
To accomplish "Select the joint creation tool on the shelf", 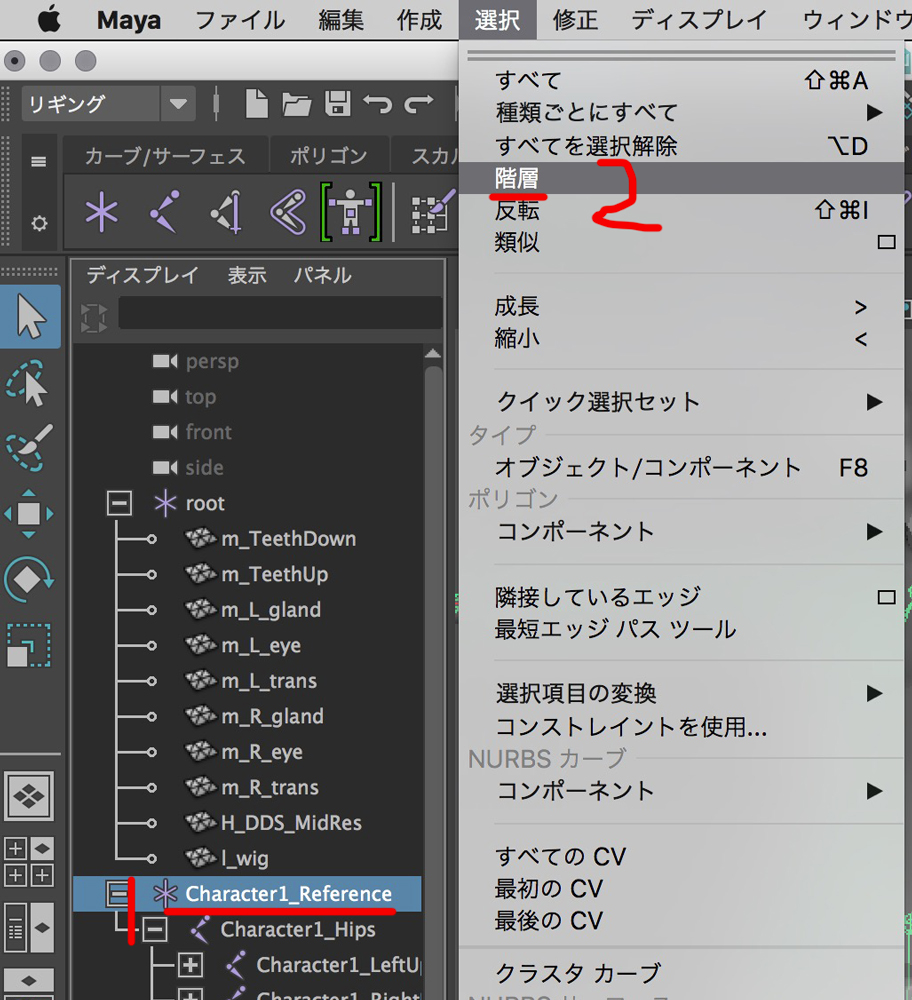I will pyautogui.click(x=164, y=211).
